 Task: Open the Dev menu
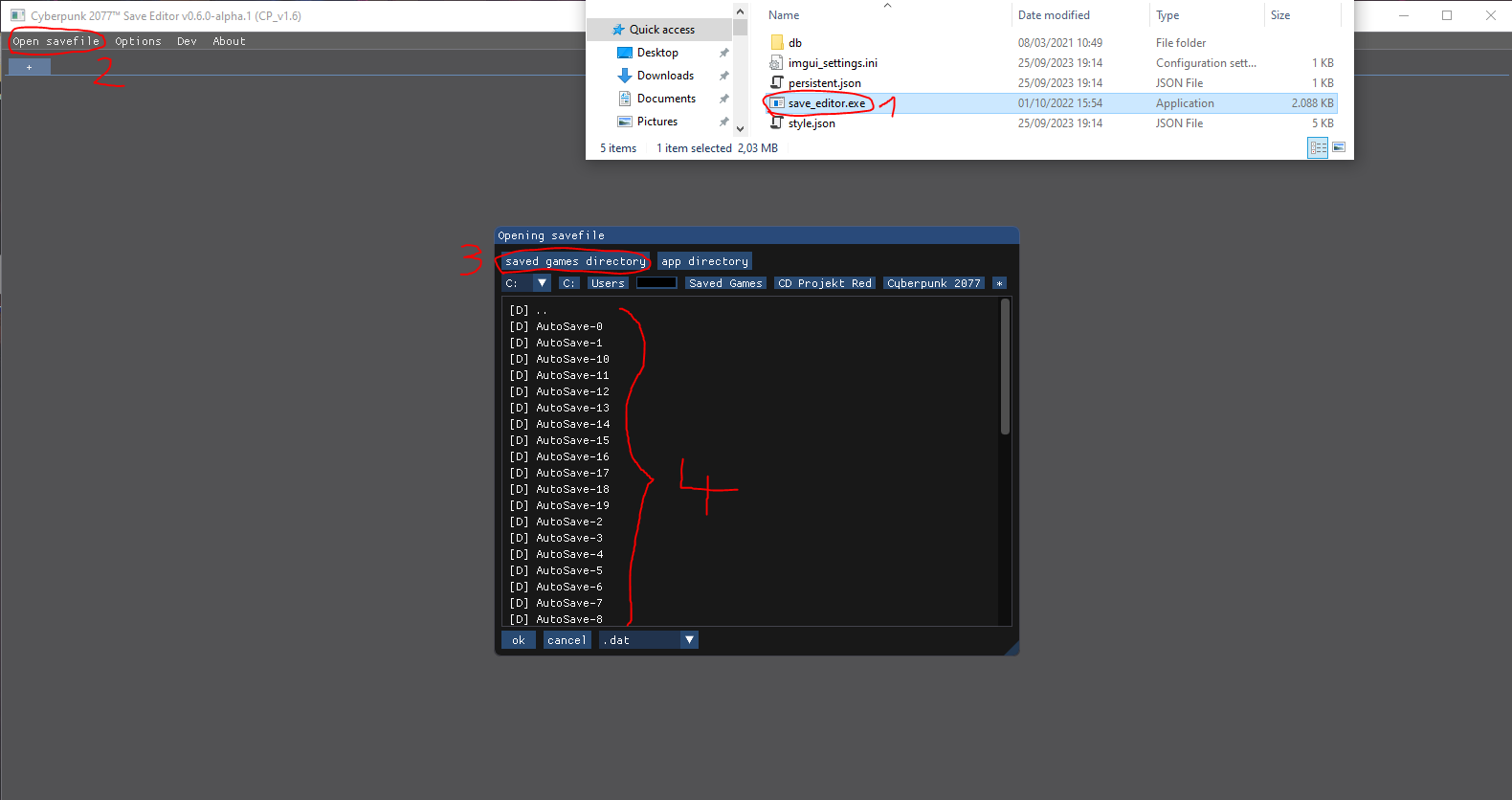pyautogui.click(x=187, y=41)
